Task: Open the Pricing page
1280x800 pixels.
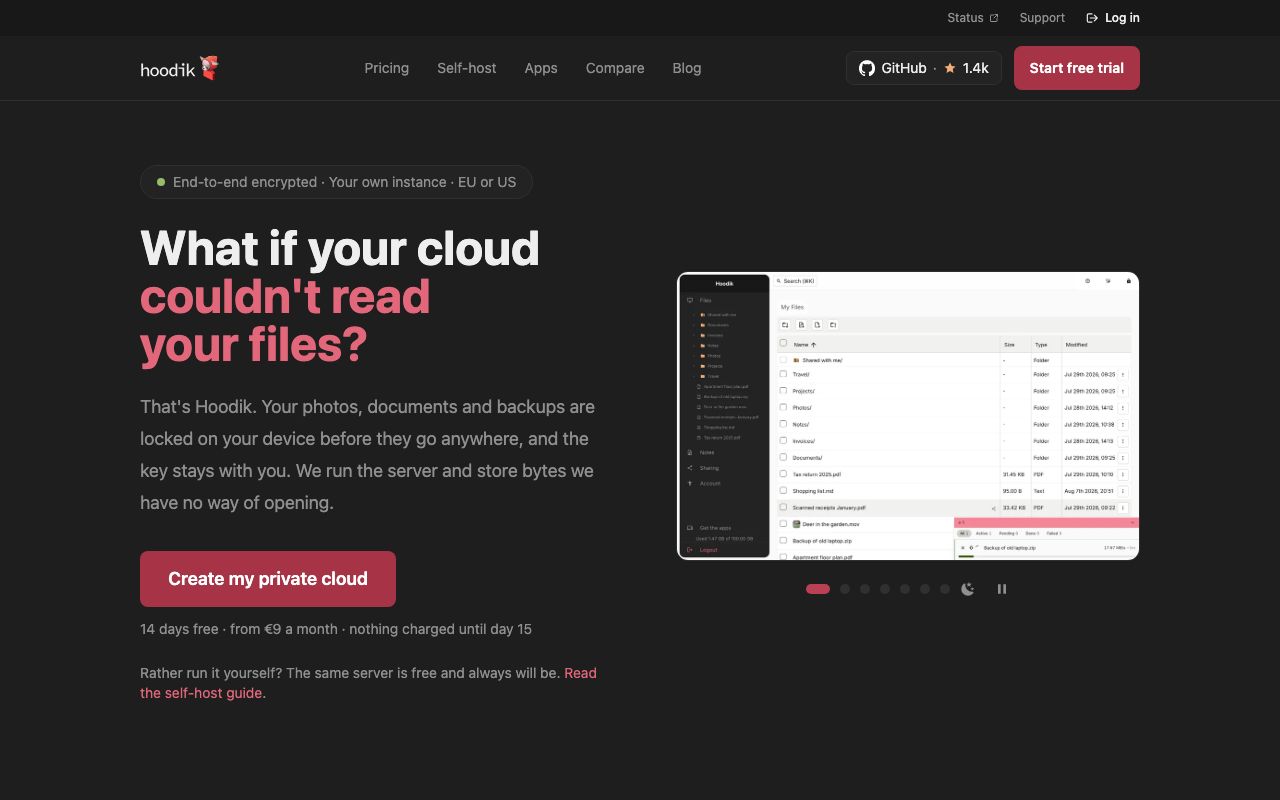Action: 386,68
